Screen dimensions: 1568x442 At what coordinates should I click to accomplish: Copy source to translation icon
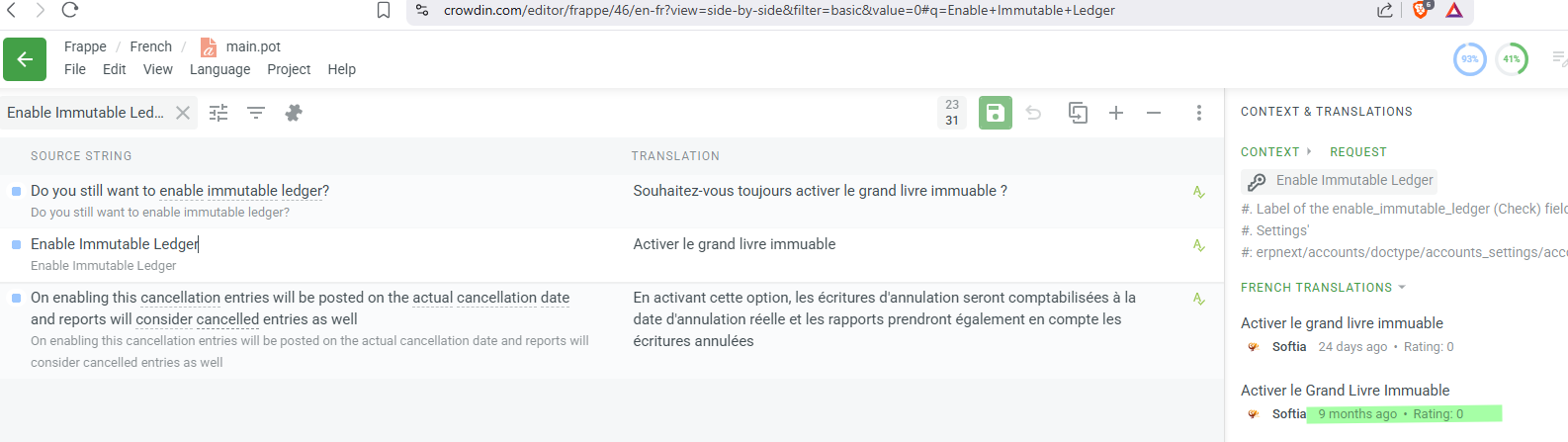click(1078, 113)
